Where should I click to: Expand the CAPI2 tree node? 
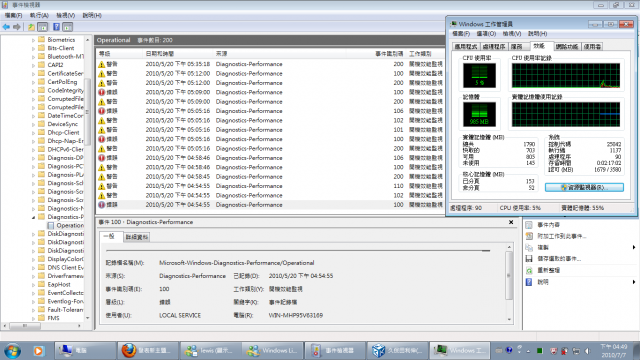pyautogui.click(x=33, y=65)
